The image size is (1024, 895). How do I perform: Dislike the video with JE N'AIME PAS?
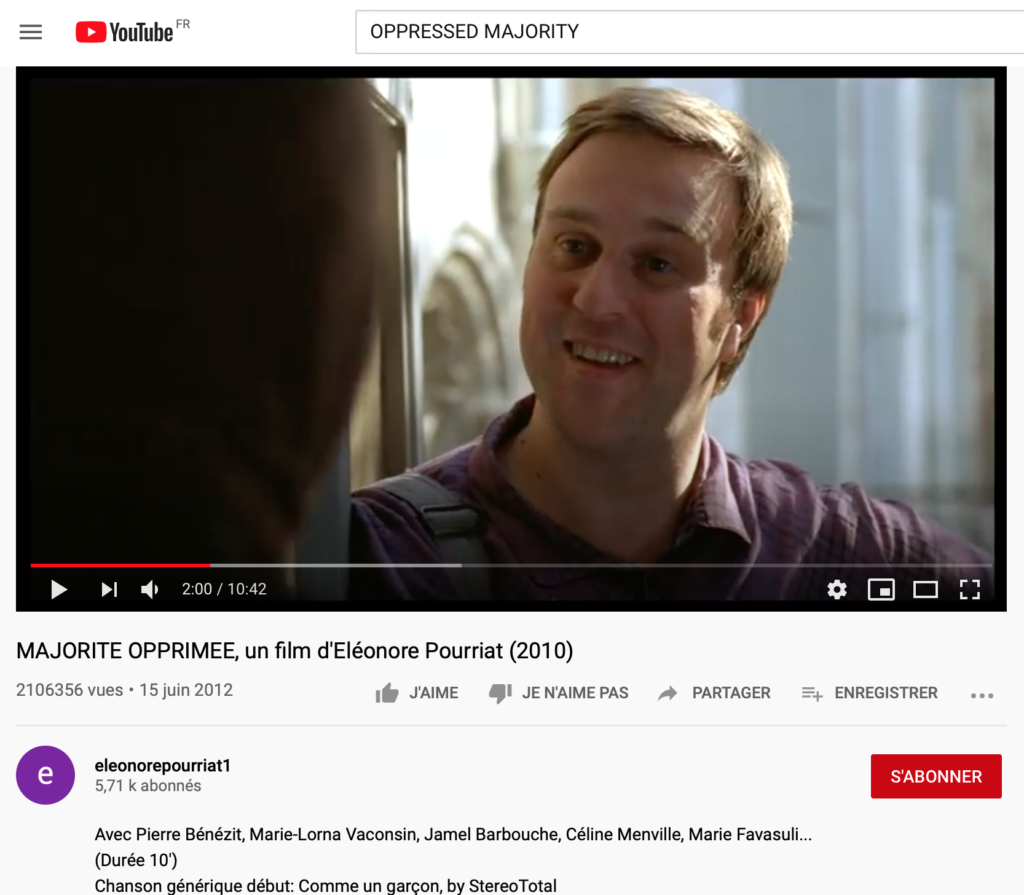(558, 693)
